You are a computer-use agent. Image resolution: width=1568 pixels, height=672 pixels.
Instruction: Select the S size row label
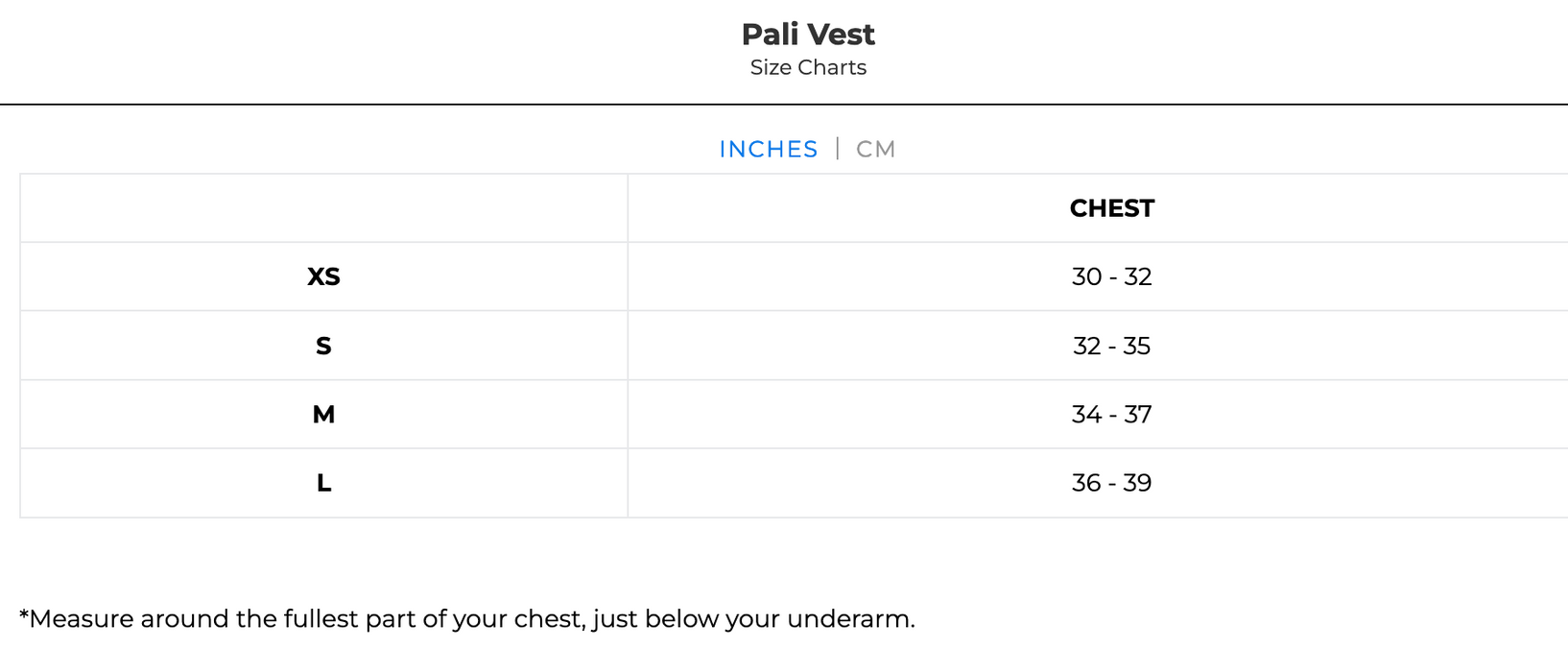click(323, 346)
